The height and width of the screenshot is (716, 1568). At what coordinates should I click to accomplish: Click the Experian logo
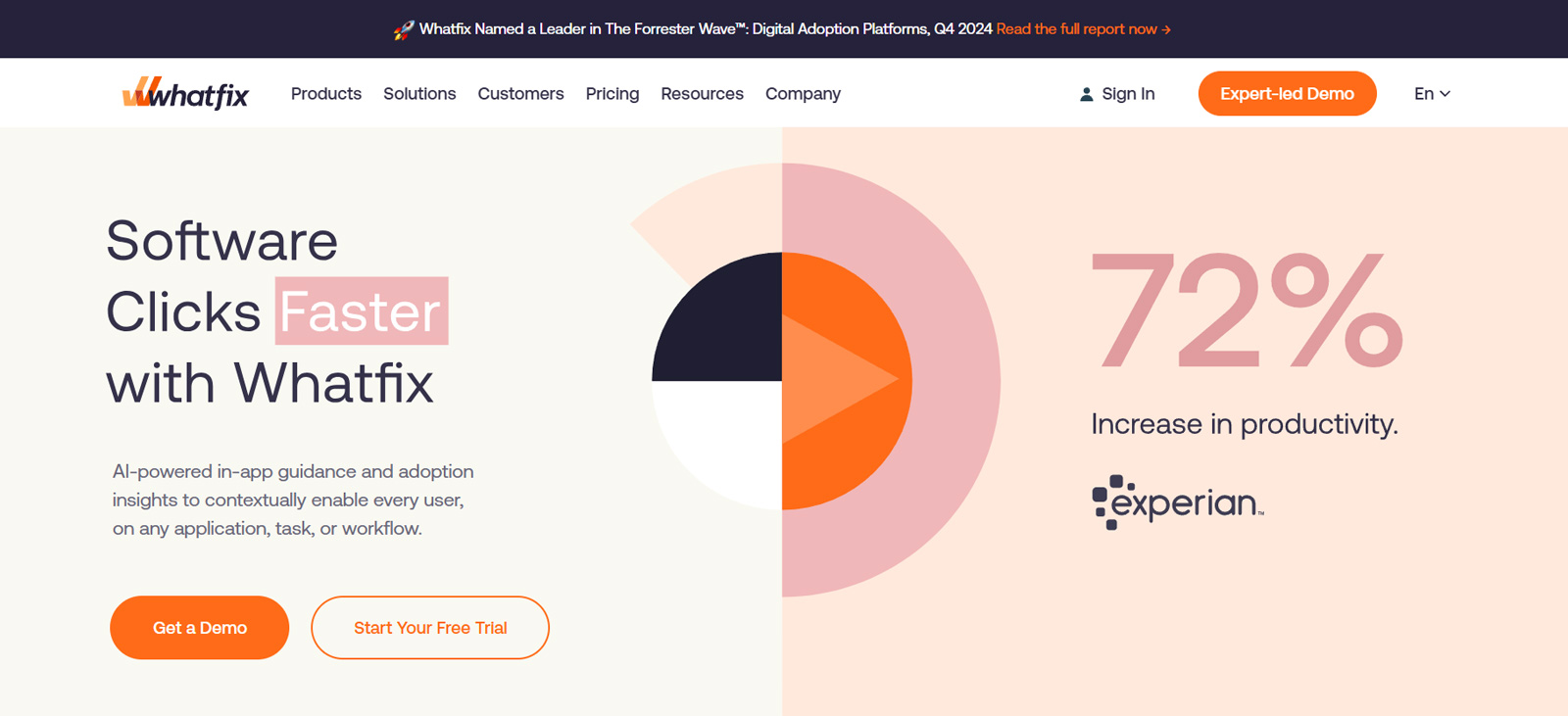click(x=1178, y=502)
